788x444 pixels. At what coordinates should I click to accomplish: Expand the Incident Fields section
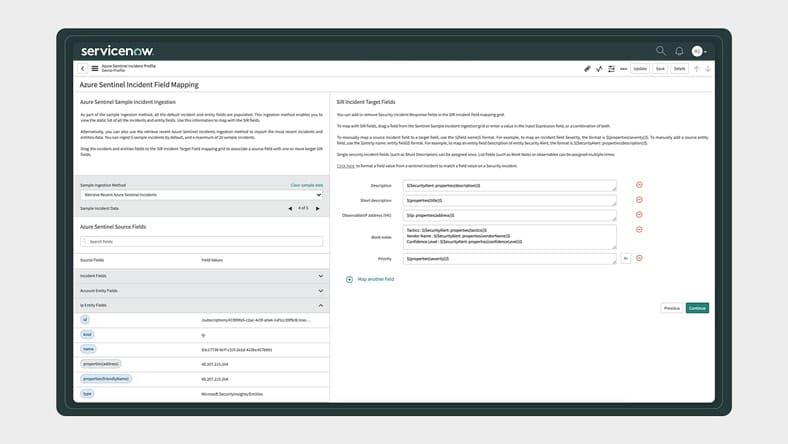coord(320,275)
